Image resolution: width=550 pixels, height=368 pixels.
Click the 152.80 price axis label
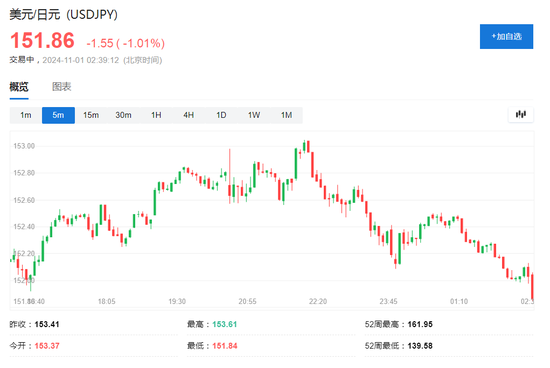tap(24, 173)
